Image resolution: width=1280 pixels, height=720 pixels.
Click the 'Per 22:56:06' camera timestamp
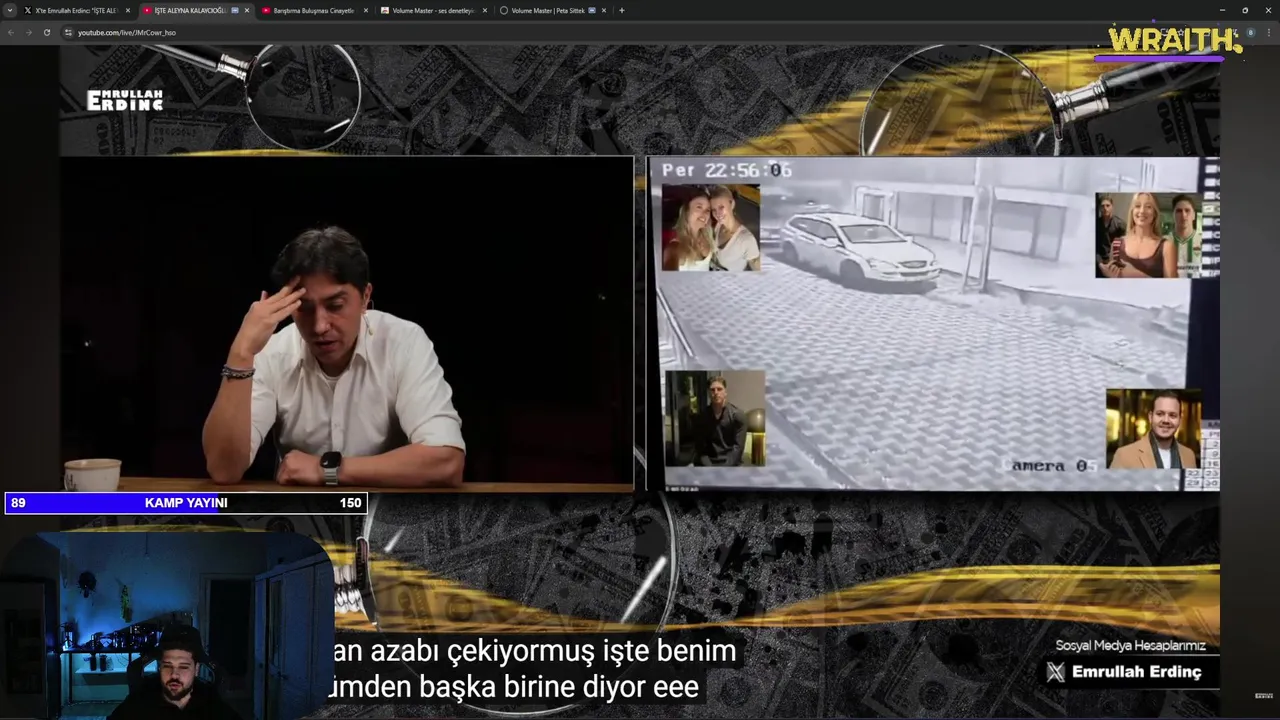pyautogui.click(x=727, y=170)
